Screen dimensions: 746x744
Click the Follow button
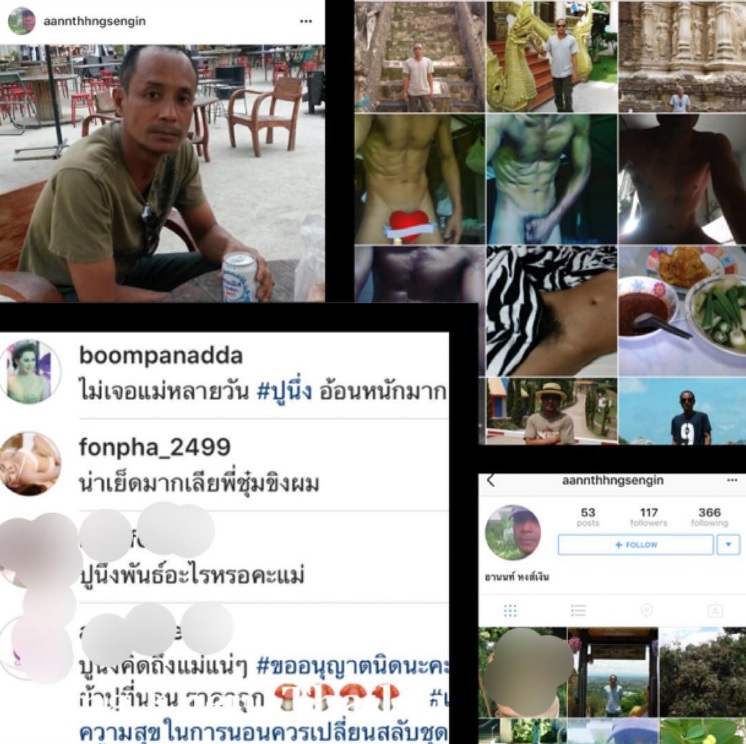pyautogui.click(x=636, y=545)
